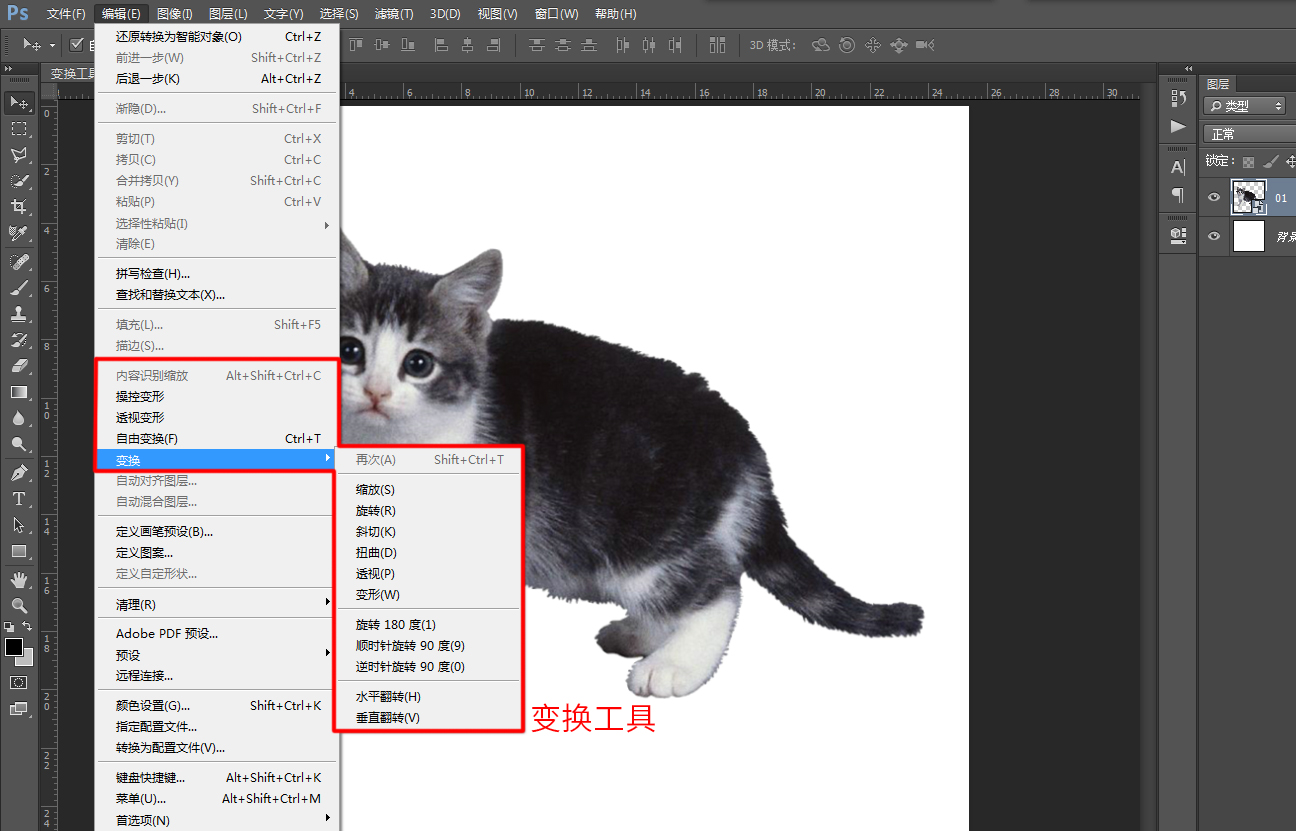Choose the Pen tool
1296x831 pixels.
(19, 472)
